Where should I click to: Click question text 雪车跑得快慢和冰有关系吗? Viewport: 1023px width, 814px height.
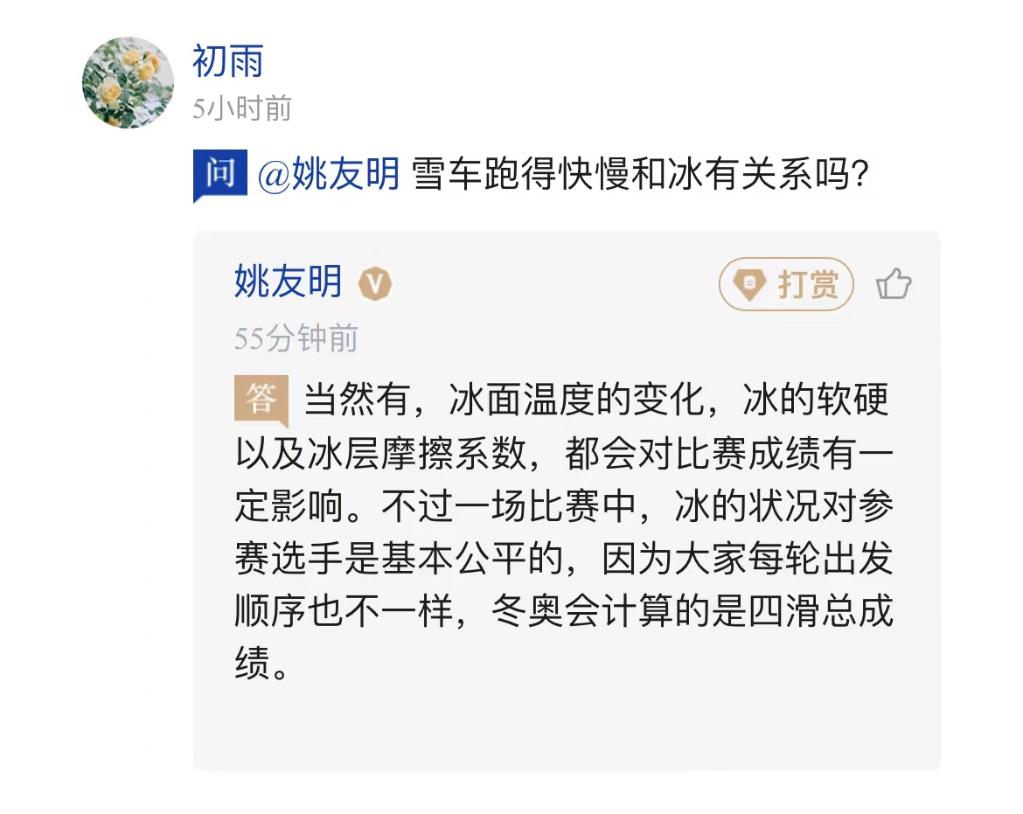tap(640, 175)
